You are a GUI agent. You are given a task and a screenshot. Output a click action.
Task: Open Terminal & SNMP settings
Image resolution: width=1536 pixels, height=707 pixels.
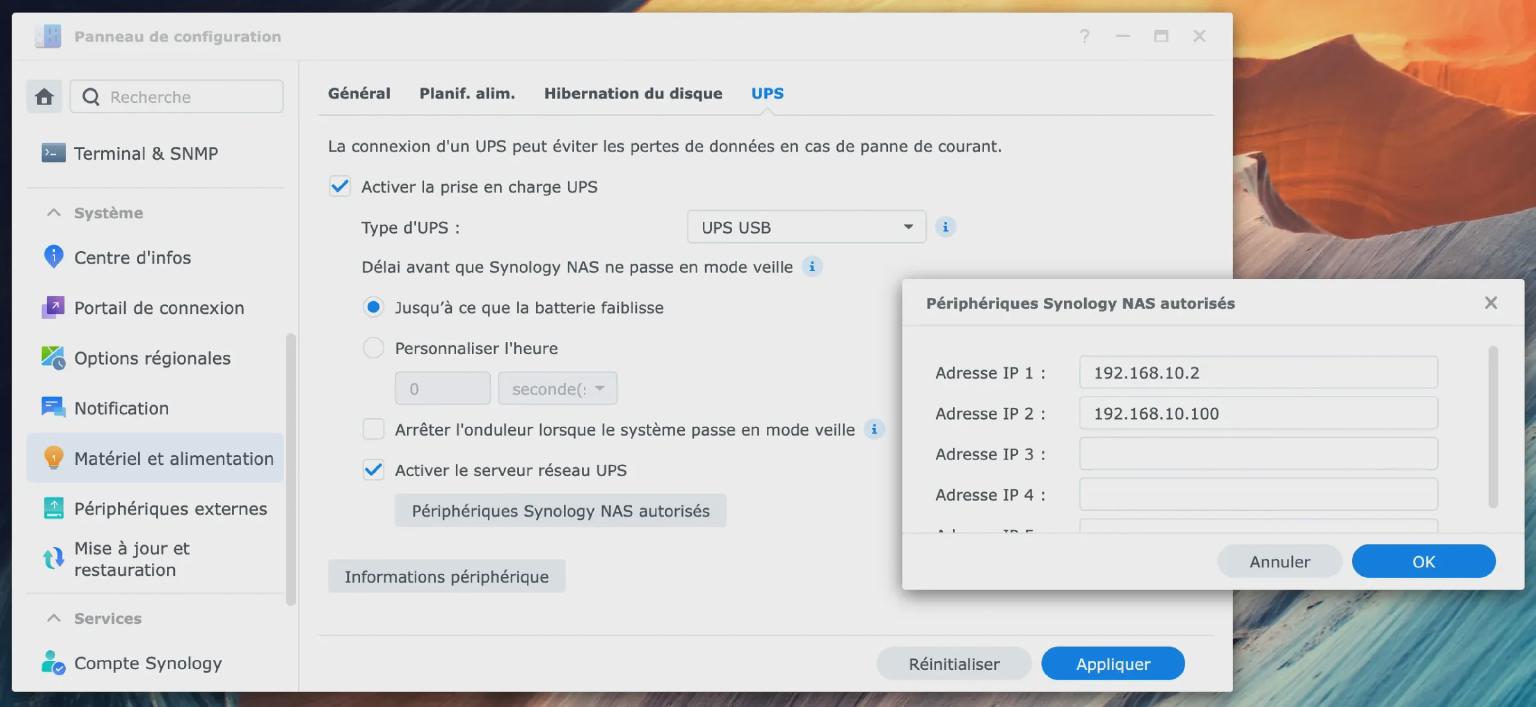click(x=145, y=153)
